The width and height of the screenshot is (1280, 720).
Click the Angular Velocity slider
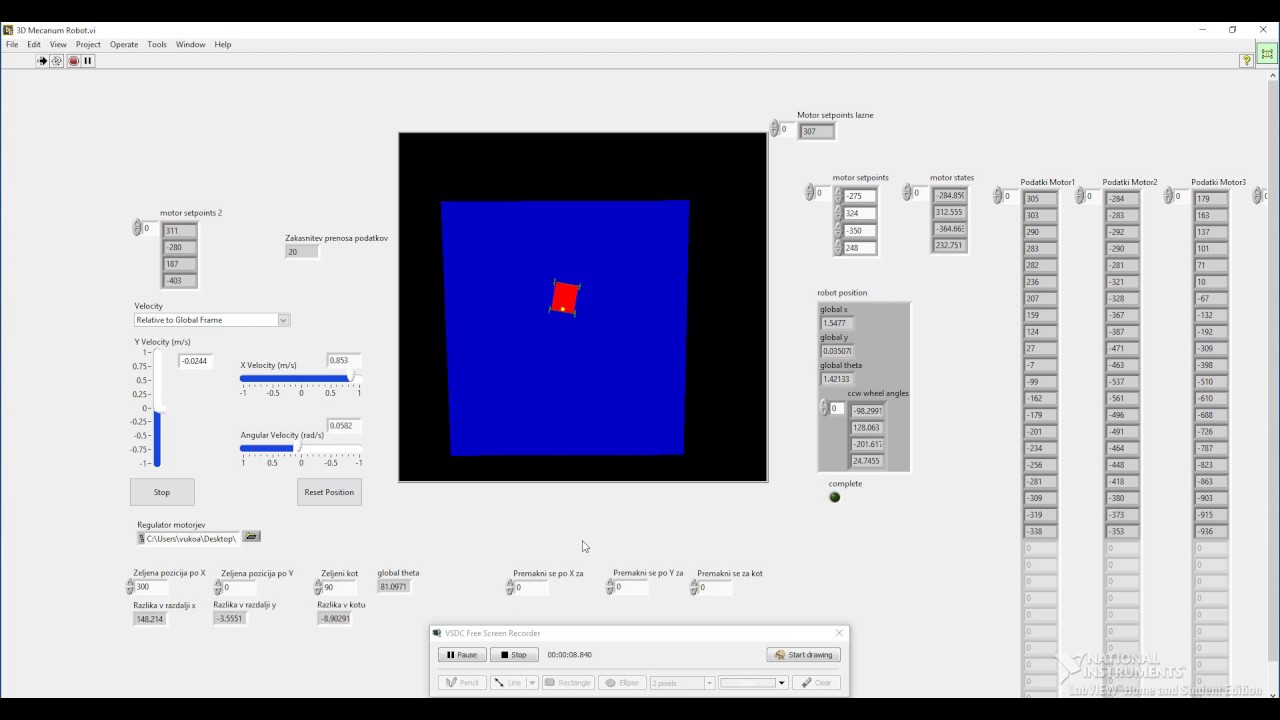[301, 448]
